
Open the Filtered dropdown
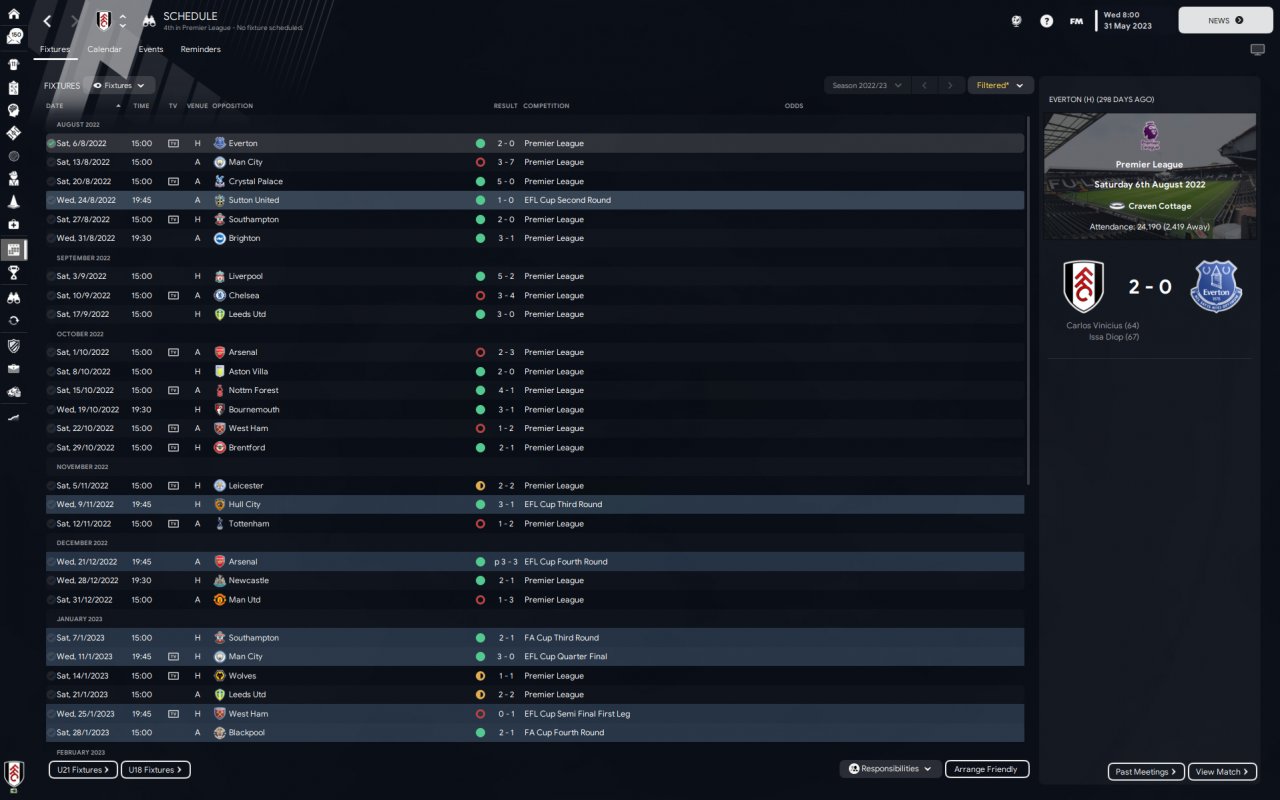[x=1000, y=86]
